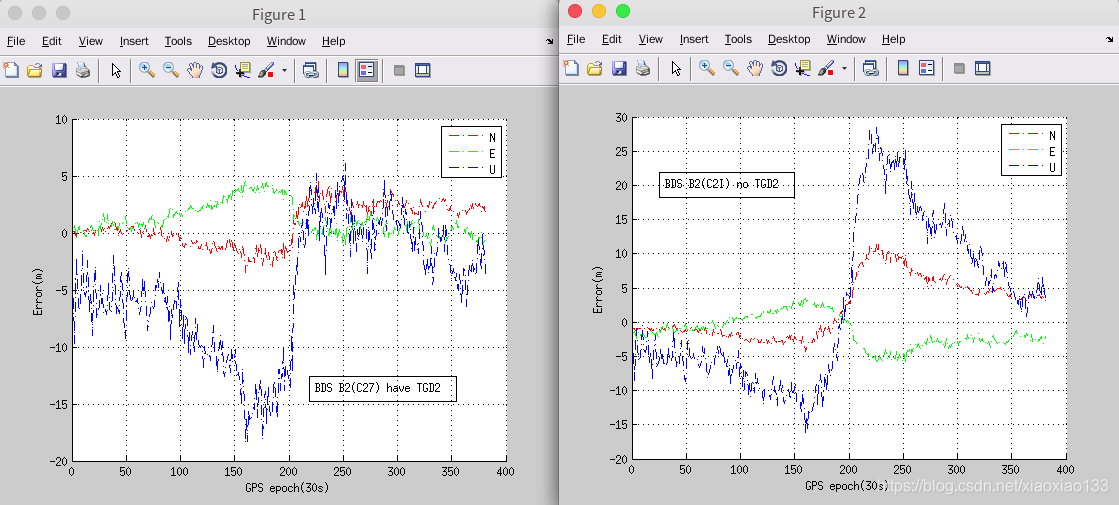This screenshot has height=505, width=1119.
Task: Select Rotate 3D tool in Figure 2
Action: pos(779,68)
